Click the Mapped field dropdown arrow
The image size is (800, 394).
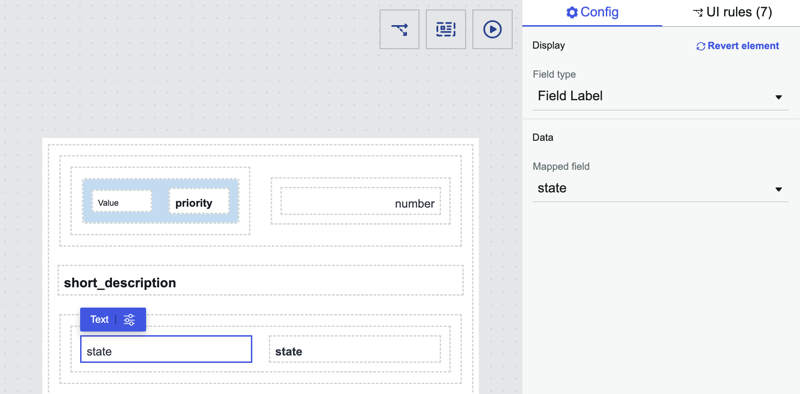tap(779, 189)
